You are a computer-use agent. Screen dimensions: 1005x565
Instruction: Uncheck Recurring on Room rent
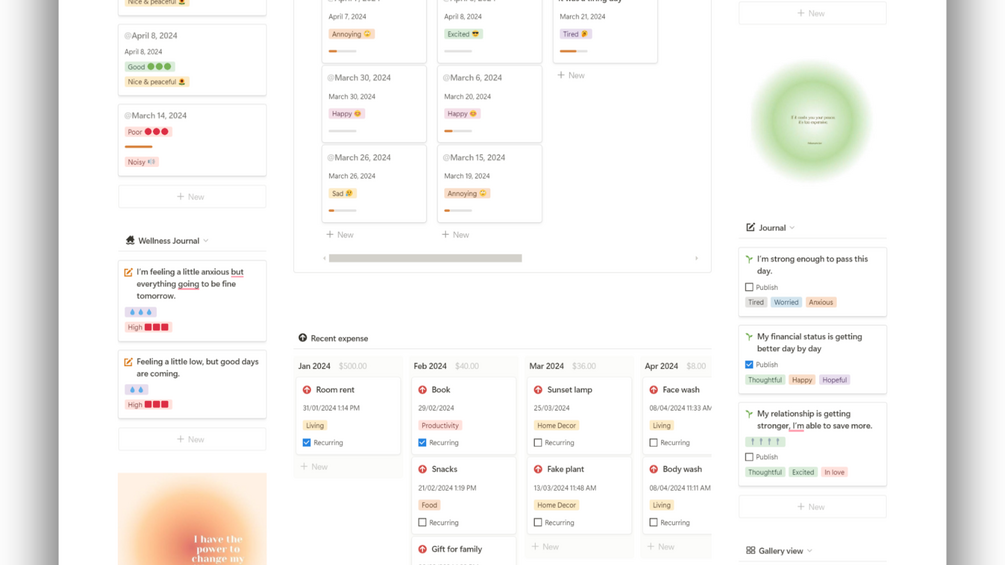306,443
